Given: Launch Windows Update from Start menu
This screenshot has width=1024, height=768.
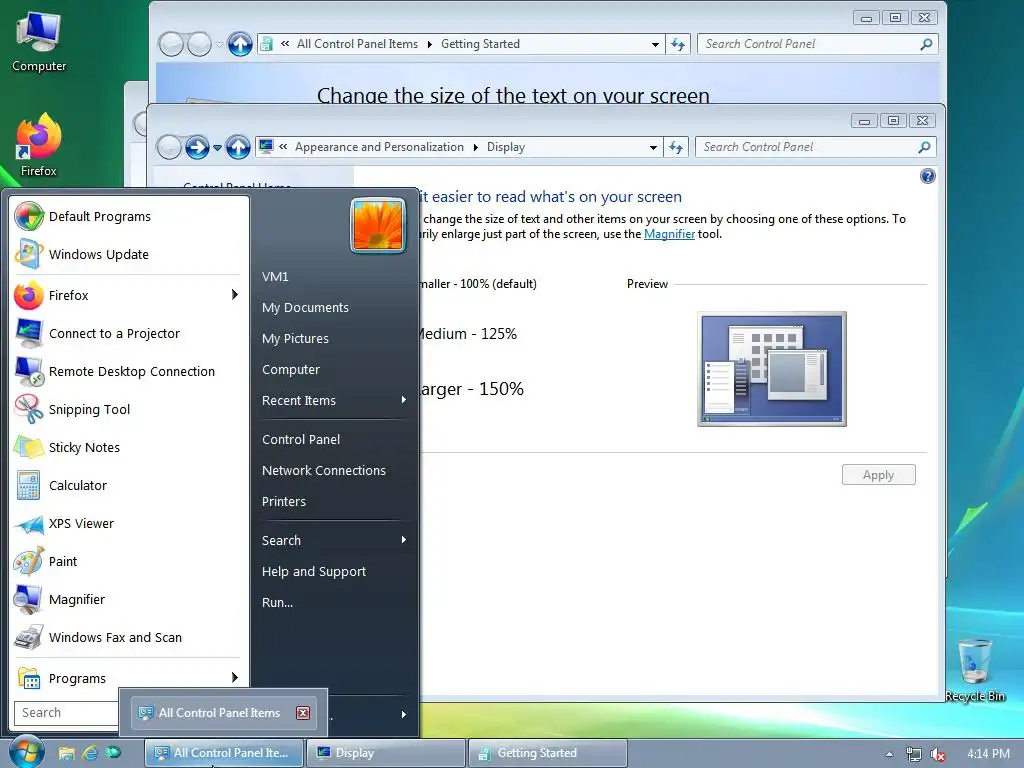Looking at the screenshot, I should point(127,255).
